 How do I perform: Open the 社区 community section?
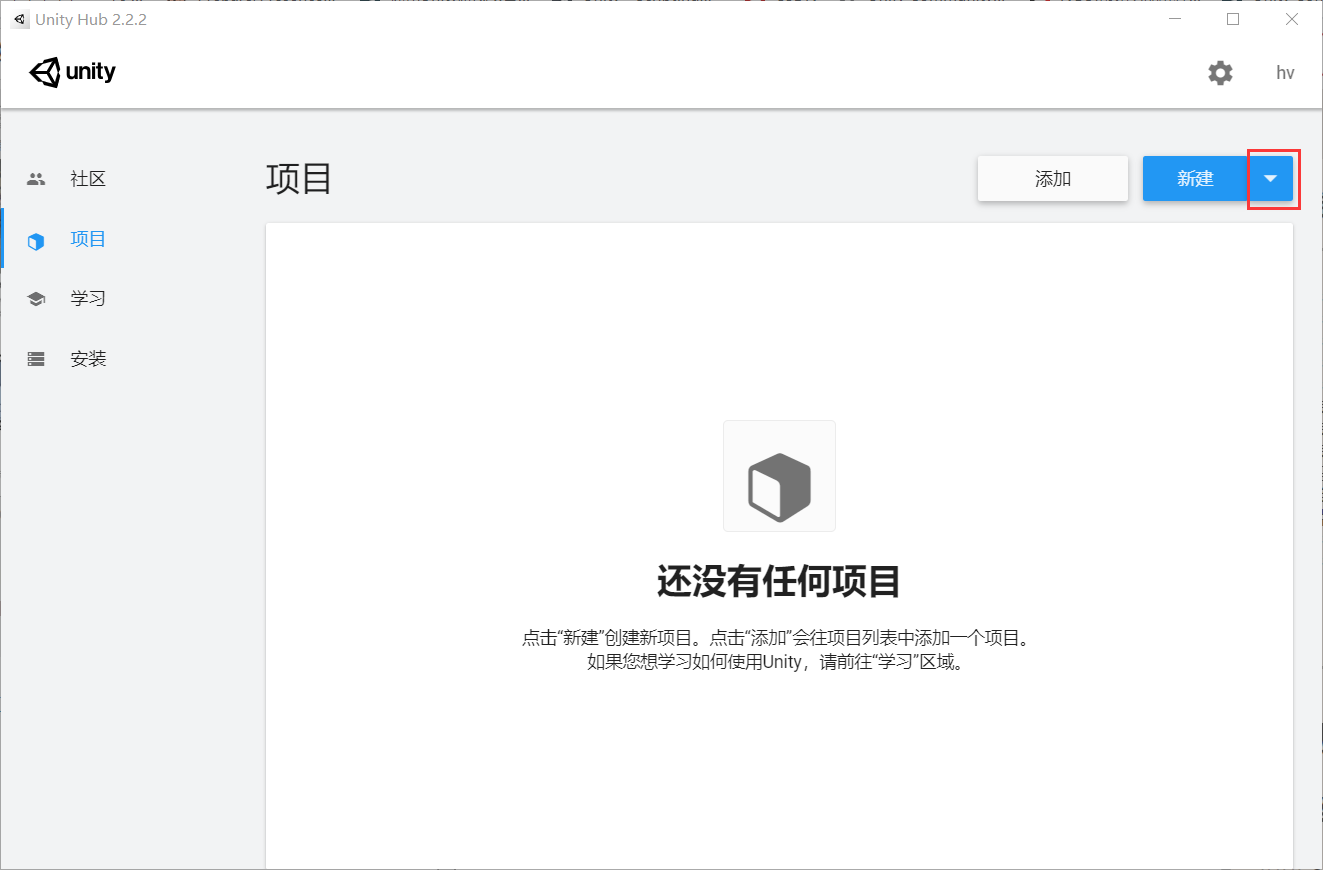(x=88, y=177)
